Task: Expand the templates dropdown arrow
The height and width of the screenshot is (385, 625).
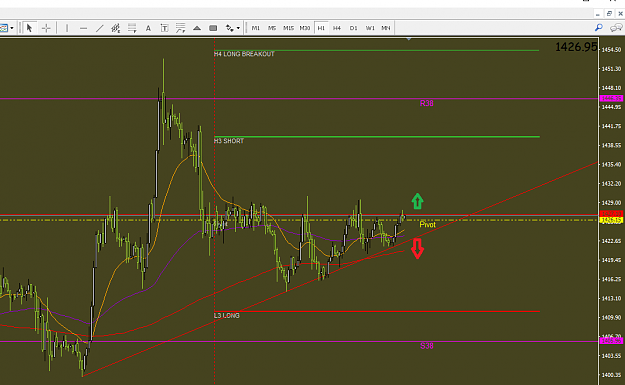Action: point(12,28)
